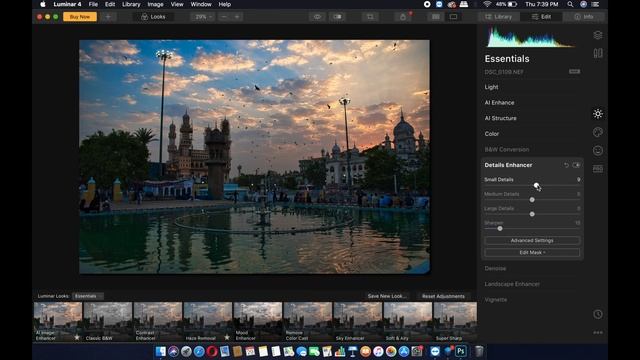Click the Looks button

coord(153,17)
